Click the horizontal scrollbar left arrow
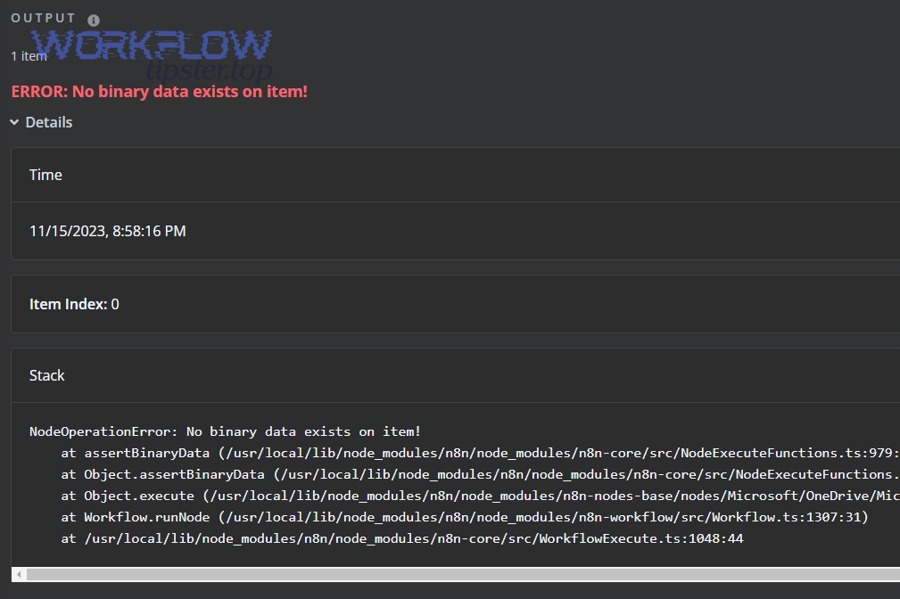 [x=19, y=574]
